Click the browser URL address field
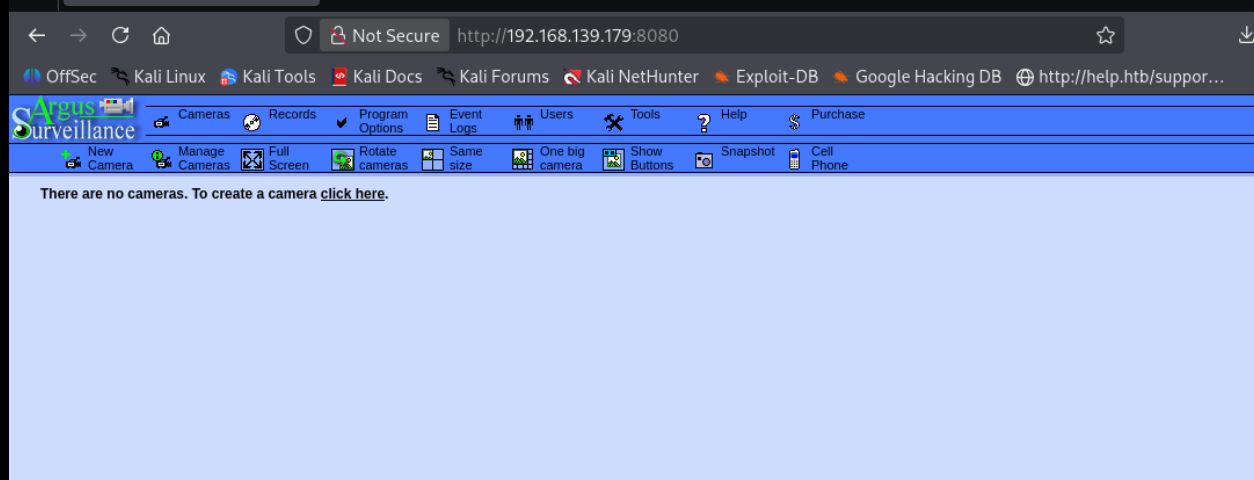 tap(760, 36)
